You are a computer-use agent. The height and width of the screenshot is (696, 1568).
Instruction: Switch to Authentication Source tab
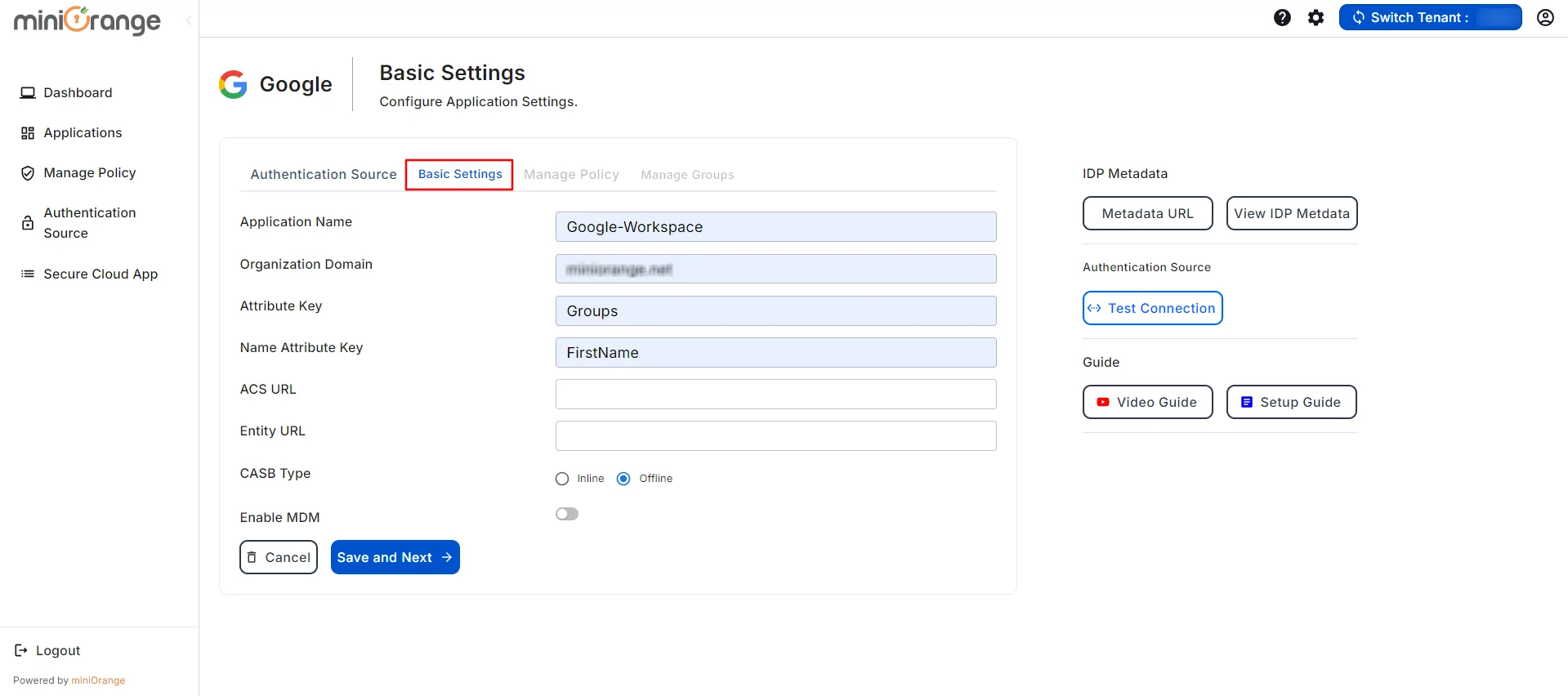click(324, 174)
